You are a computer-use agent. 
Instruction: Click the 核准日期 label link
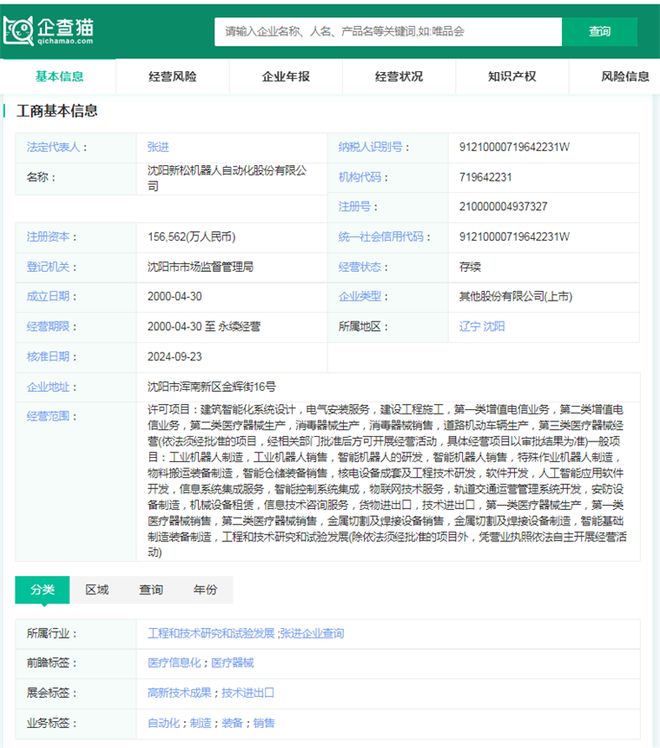click(x=48, y=356)
